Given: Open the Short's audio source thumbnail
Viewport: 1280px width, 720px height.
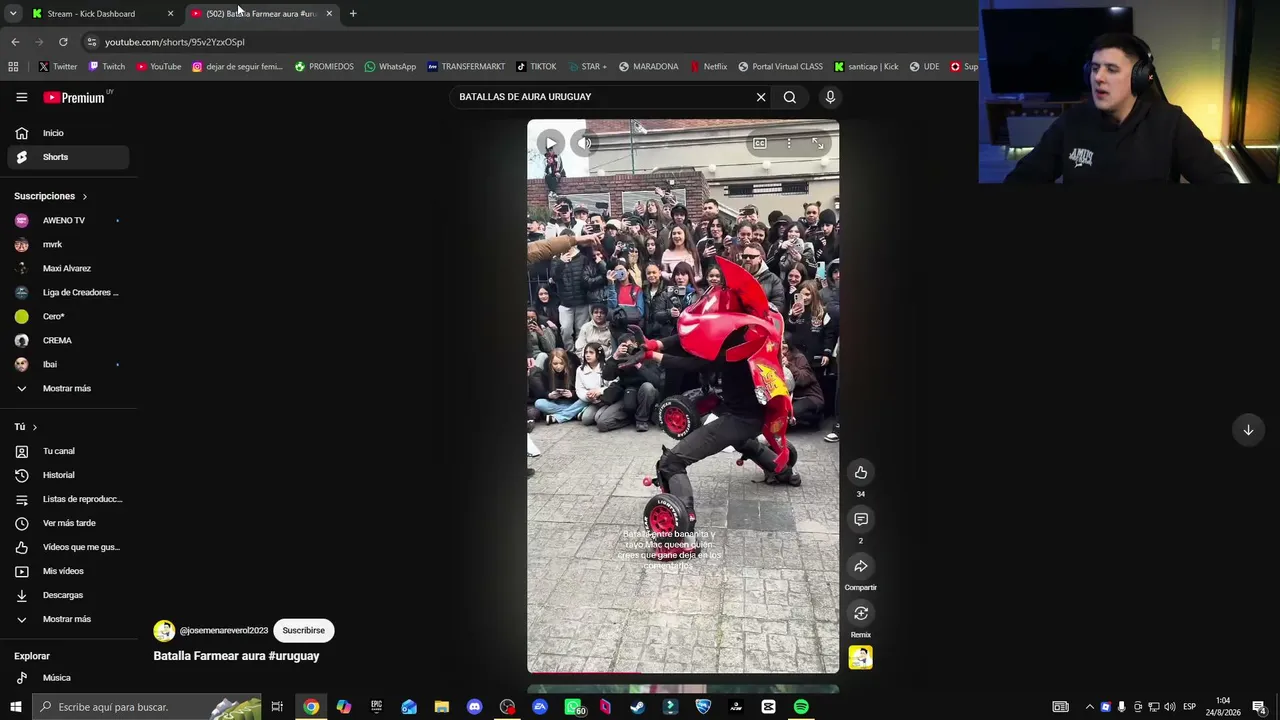Looking at the screenshot, I should [x=861, y=657].
